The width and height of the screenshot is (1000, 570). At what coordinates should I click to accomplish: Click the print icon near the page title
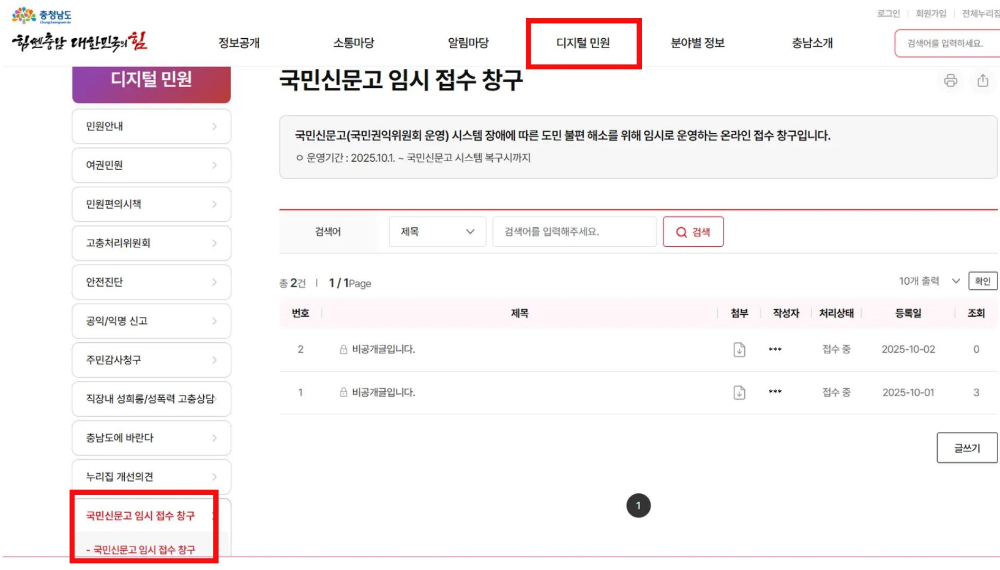pyautogui.click(x=950, y=81)
